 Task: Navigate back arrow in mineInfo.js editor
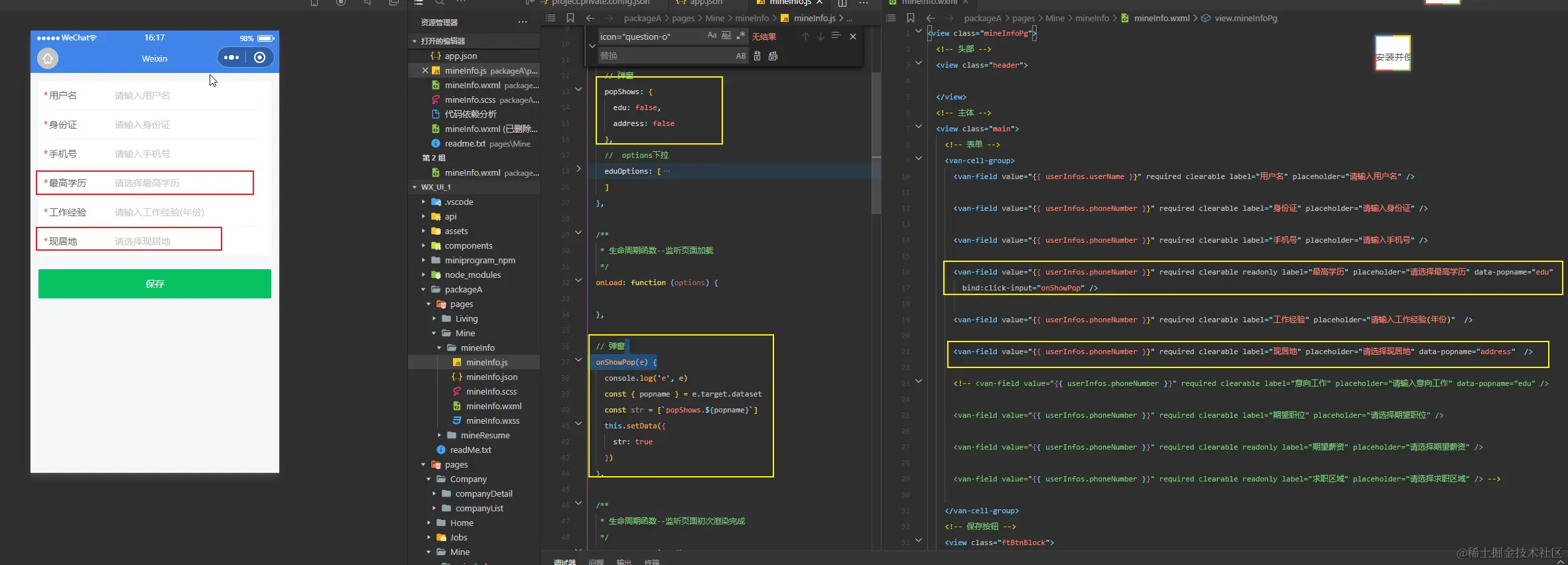click(590, 18)
